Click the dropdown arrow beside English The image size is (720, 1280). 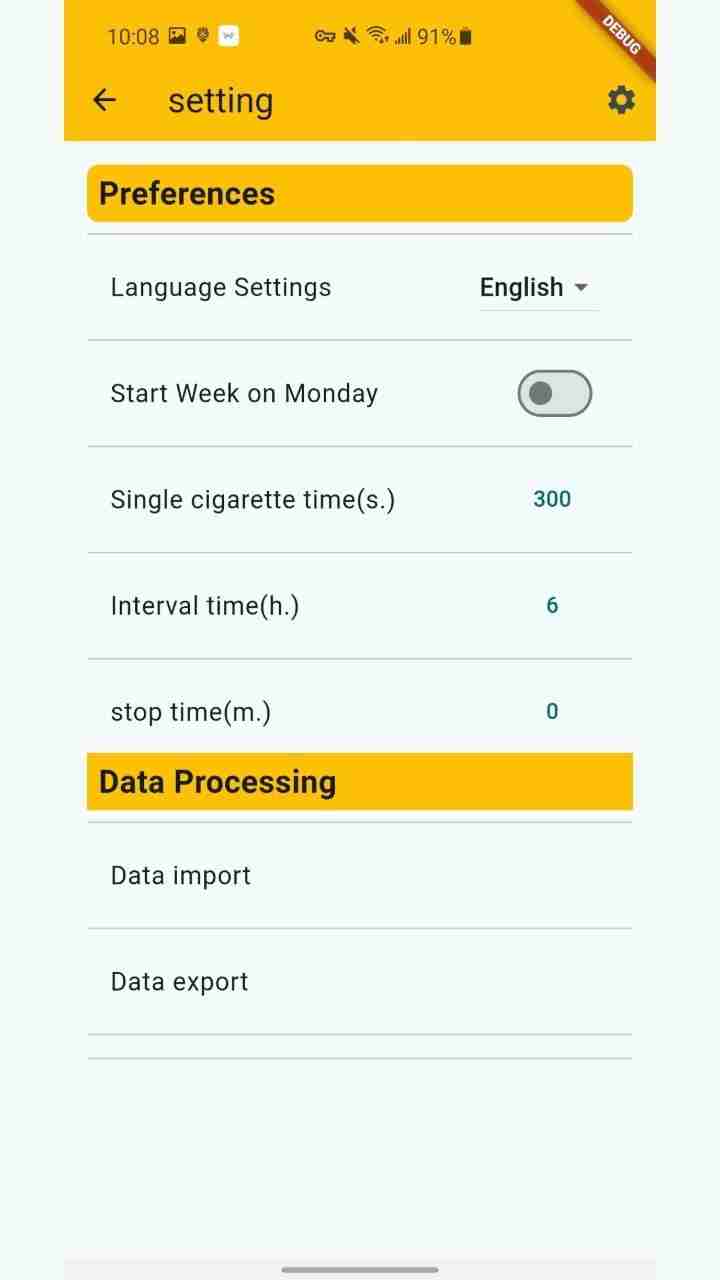pyautogui.click(x=581, y=288)
